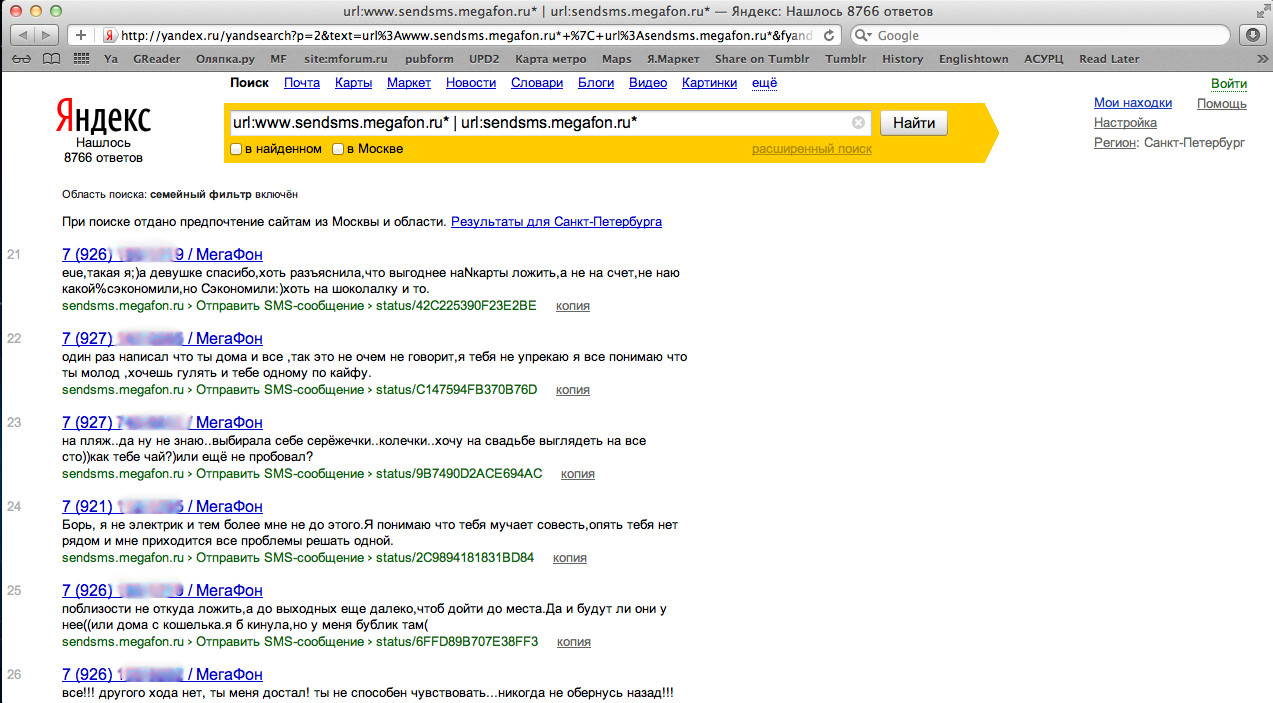This screenshot has height=703, width=1273.
Task: Tick the "в найденном" checkbox
Action: pos(236,150)
